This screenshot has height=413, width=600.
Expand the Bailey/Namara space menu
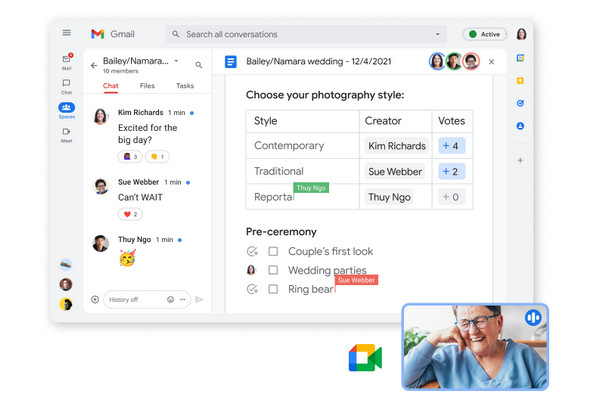point(176,61)
